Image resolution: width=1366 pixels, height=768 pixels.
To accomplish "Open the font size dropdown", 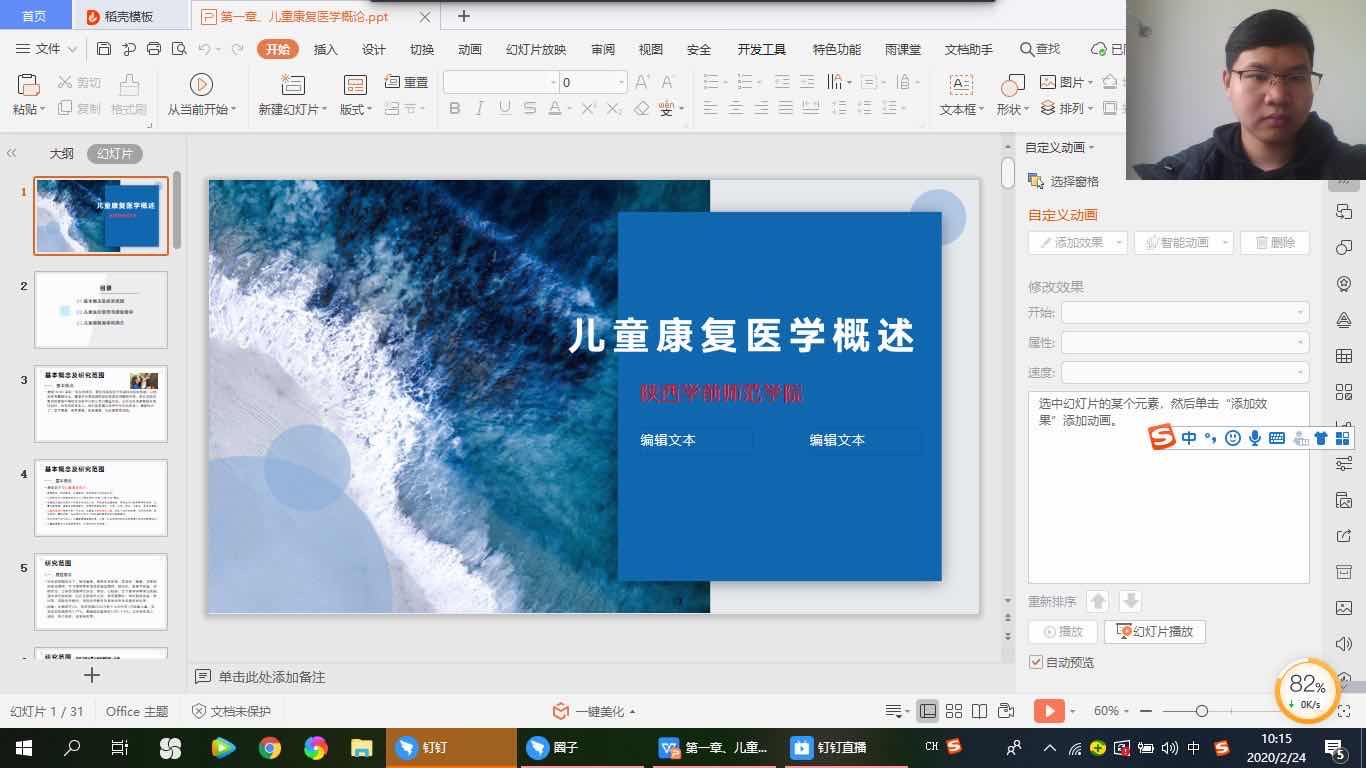I will [621, 83].
